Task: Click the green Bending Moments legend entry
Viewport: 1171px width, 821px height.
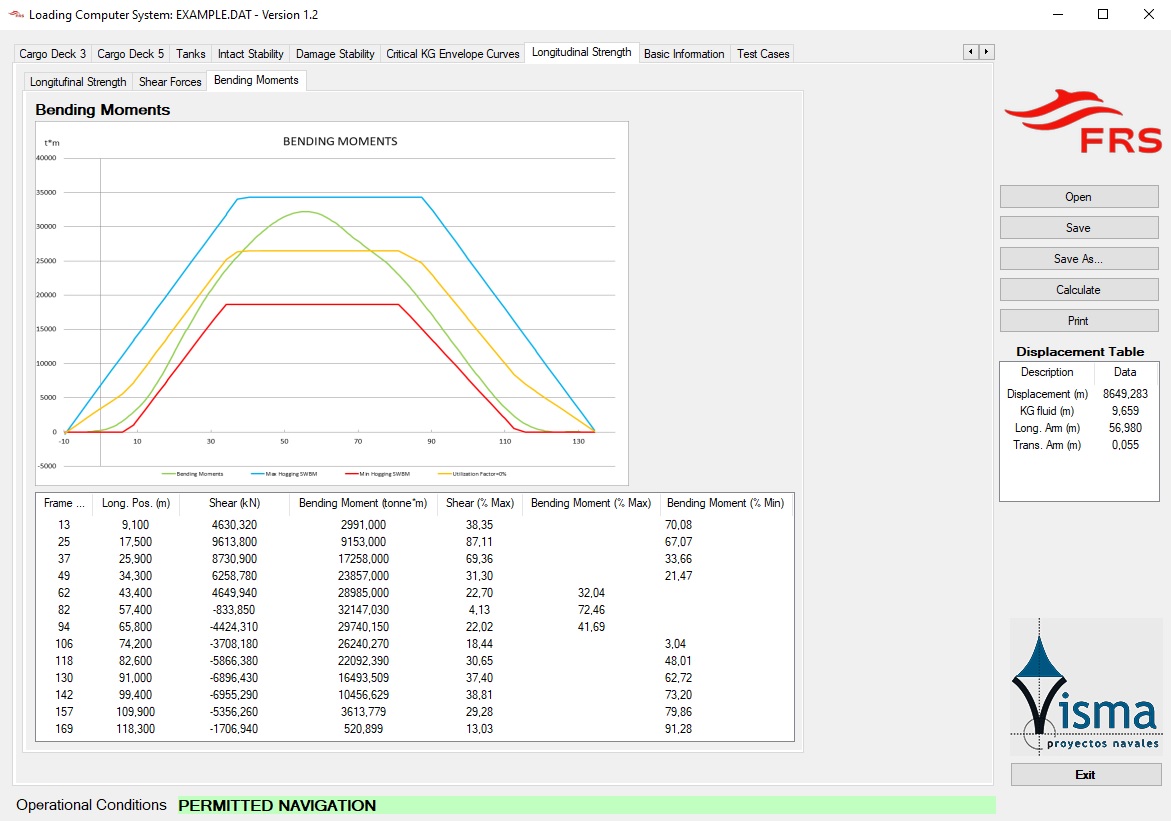Action: [x=193, y=474]
